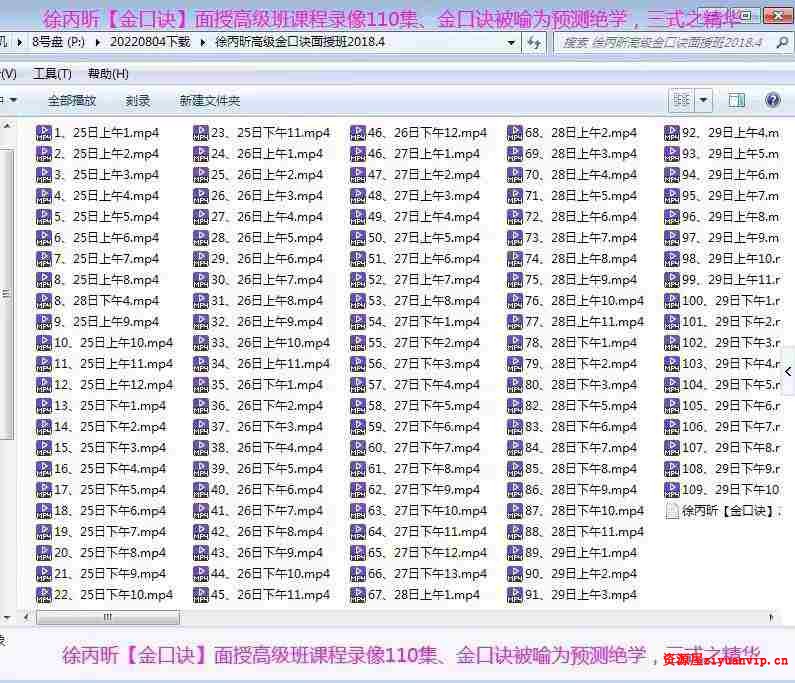Select file name 40、26日下午6.mp4
795x683 pixels.
(267, 490)
